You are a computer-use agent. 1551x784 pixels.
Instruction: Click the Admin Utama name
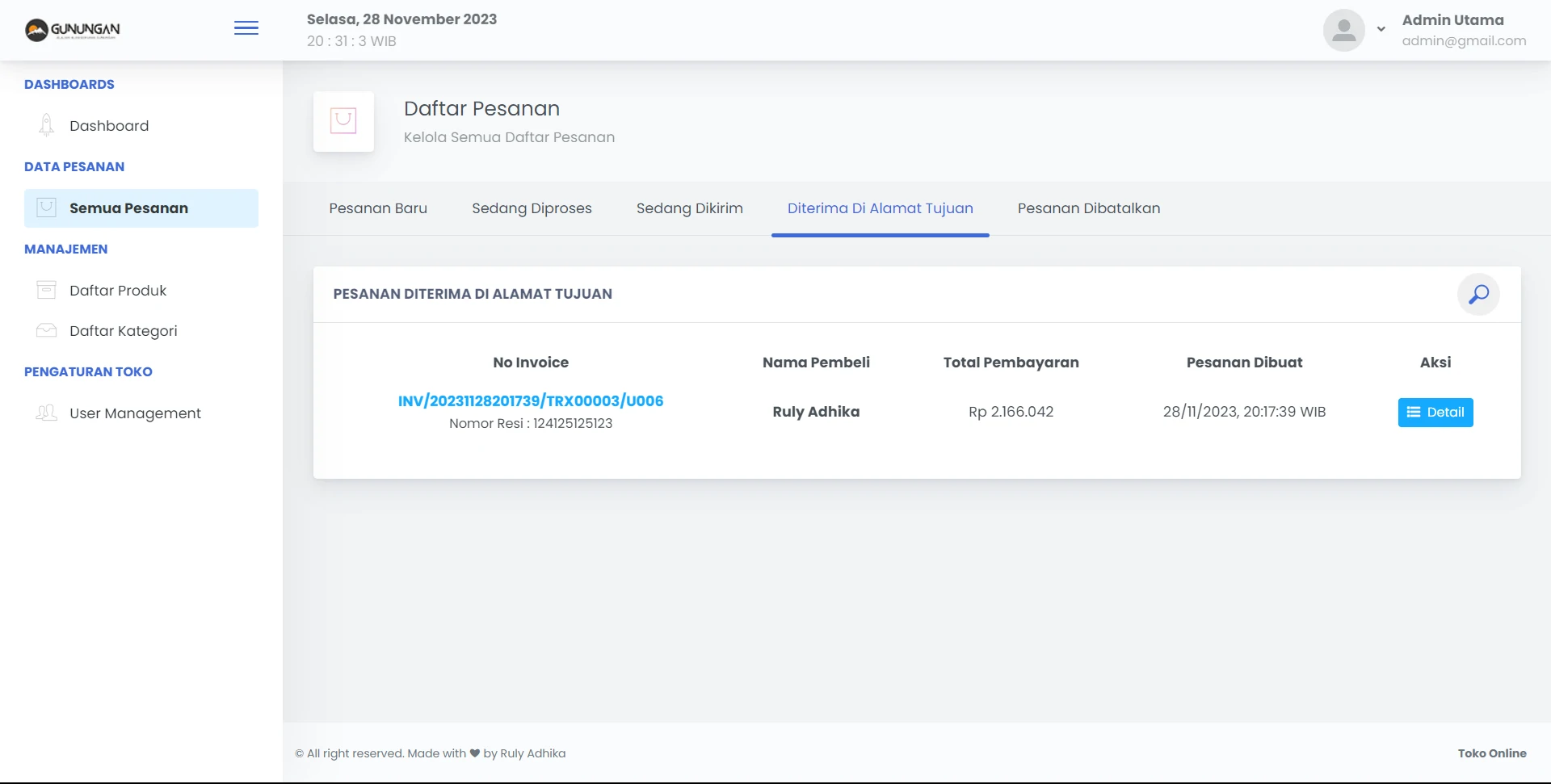tap(1452, 20)
